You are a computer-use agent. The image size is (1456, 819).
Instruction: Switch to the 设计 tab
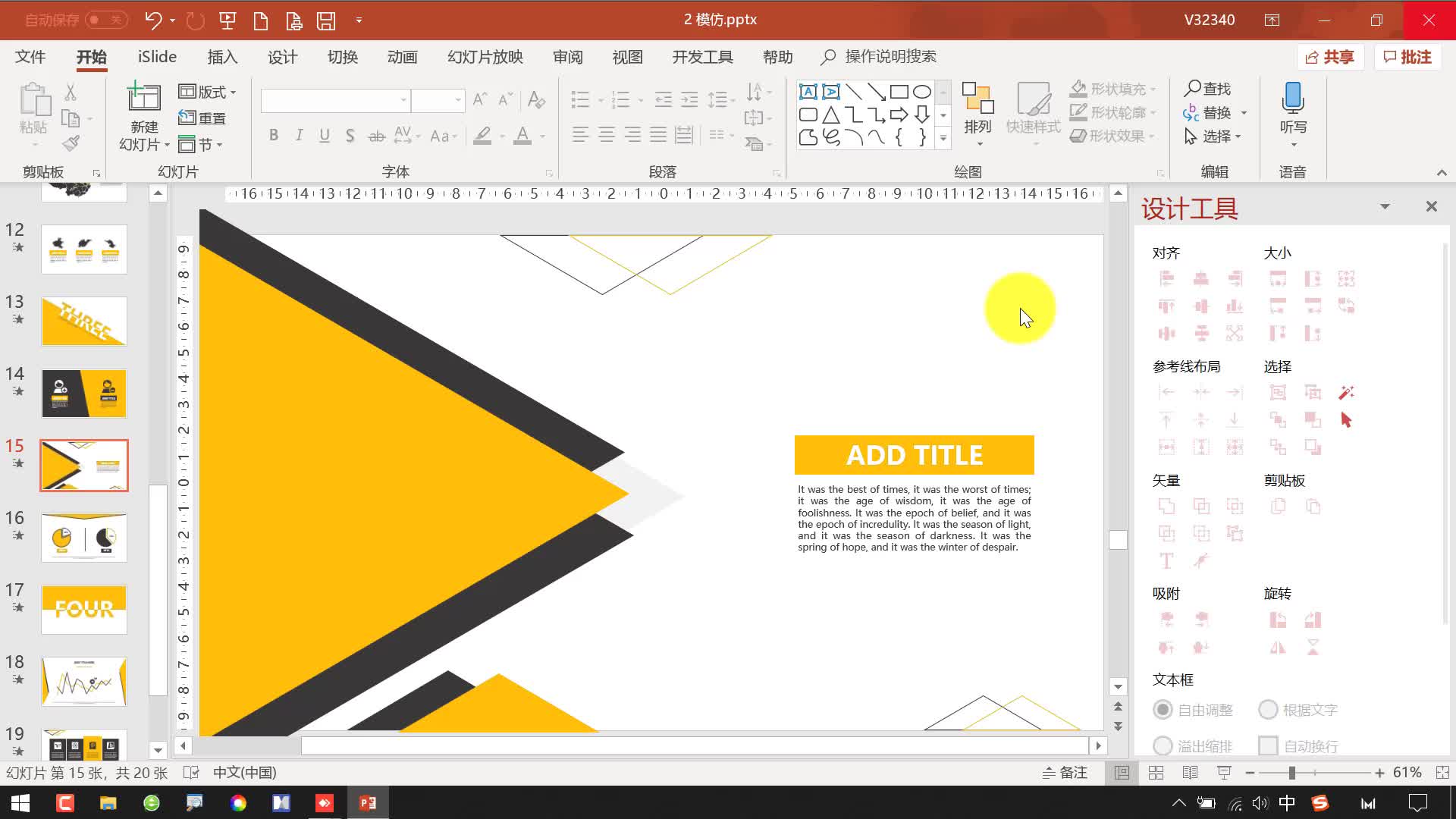(x=282, y=57)
